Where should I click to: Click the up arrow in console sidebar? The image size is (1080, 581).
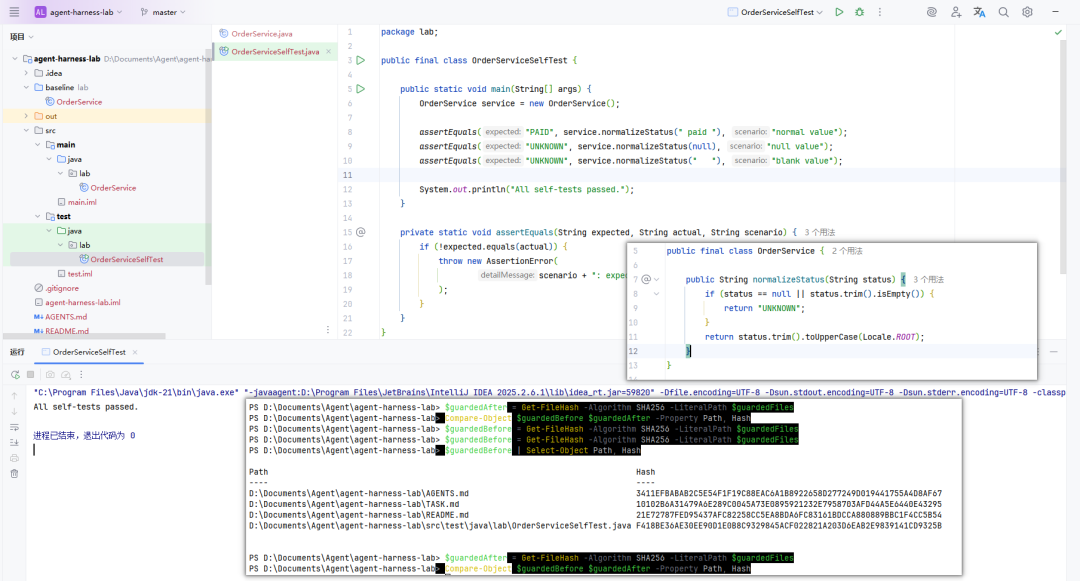pyautogui.click(x=14, y=396)
